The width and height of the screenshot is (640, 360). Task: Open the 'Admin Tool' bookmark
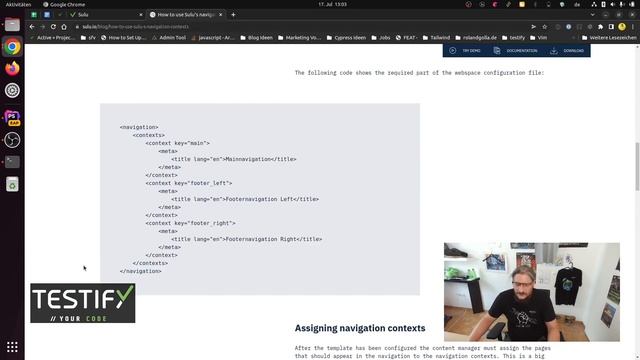click(x=169, y=38)
